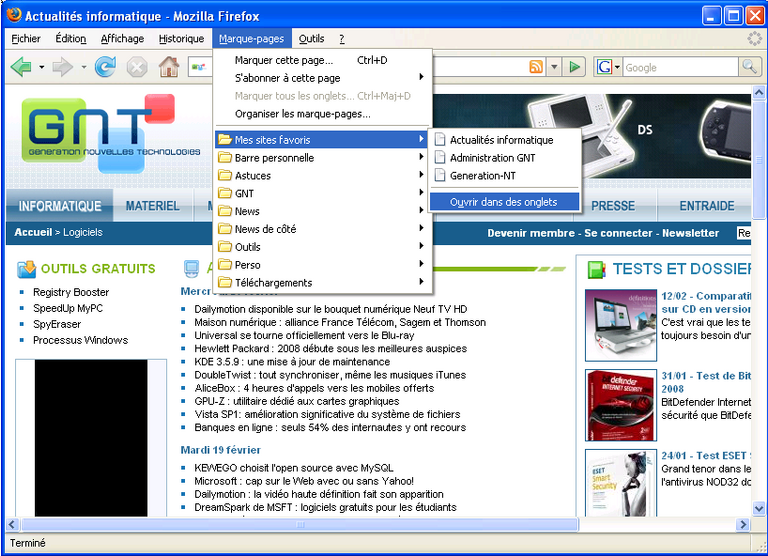Open the BitDefender box thumbnail

pyautogui.click(x=621, y=405)
